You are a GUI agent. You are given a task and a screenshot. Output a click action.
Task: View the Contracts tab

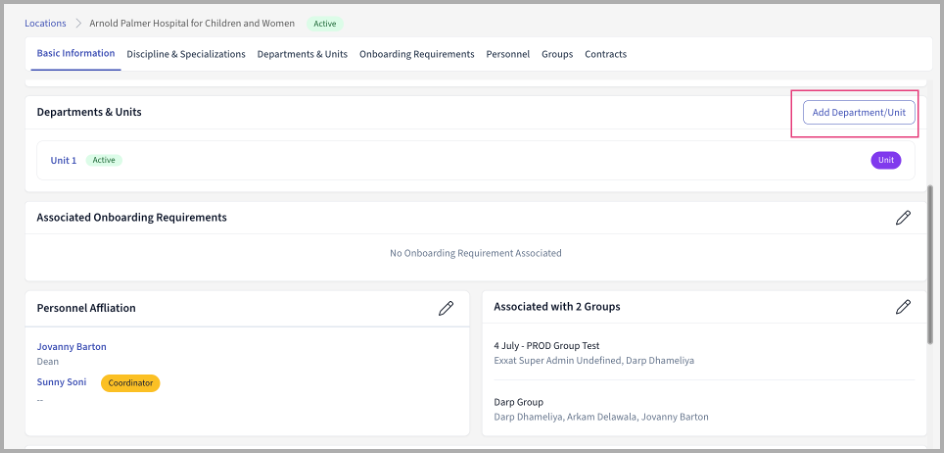pyautogui.click(x=605, y=54)
